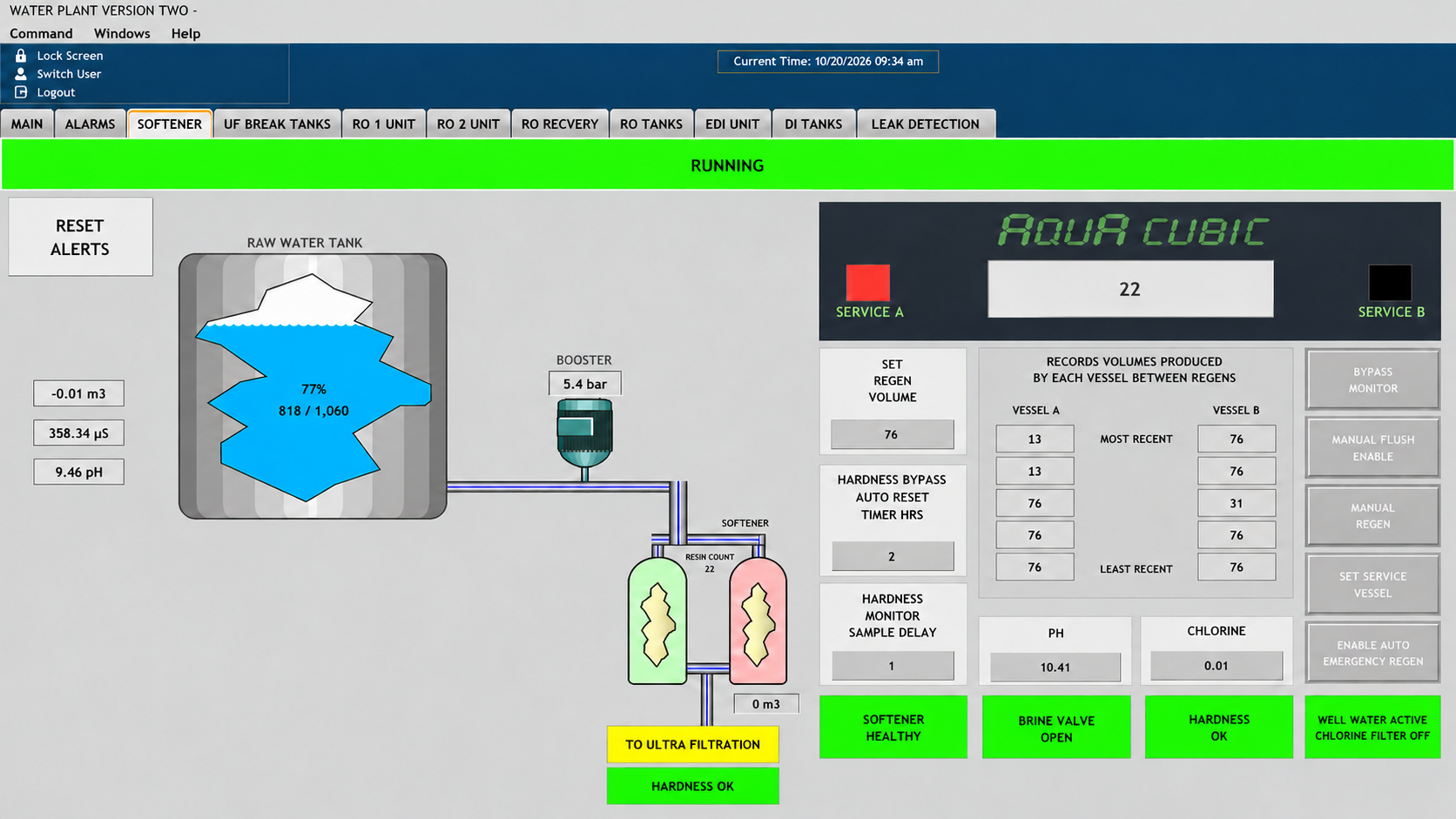Click the Set Regen Volume field showing 76
The image size is (1456, 819).
tap(892, 434)
